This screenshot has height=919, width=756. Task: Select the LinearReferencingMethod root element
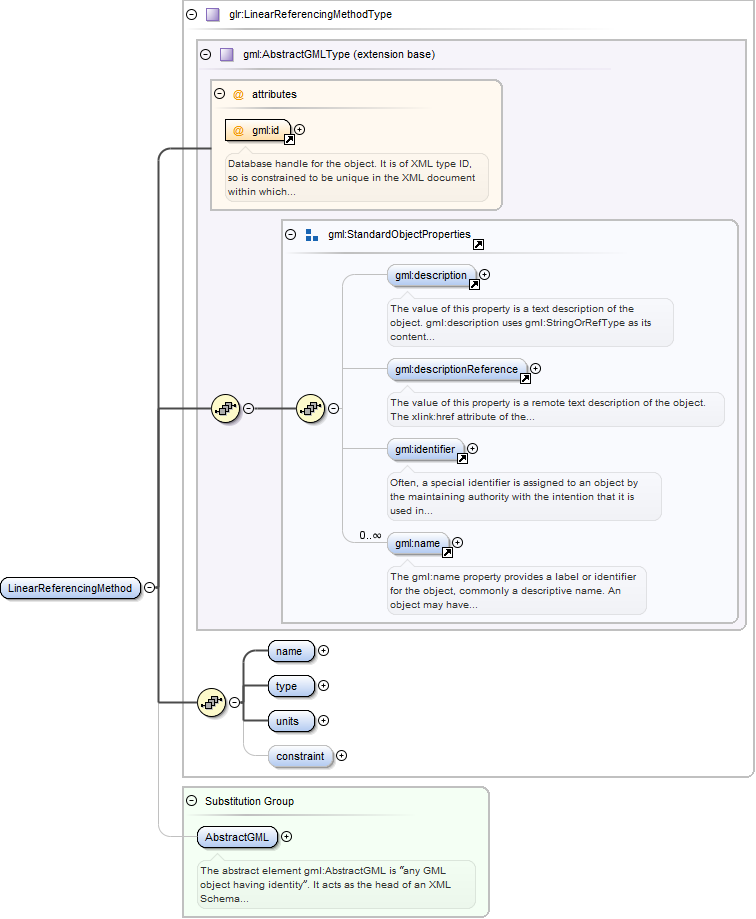70,588
